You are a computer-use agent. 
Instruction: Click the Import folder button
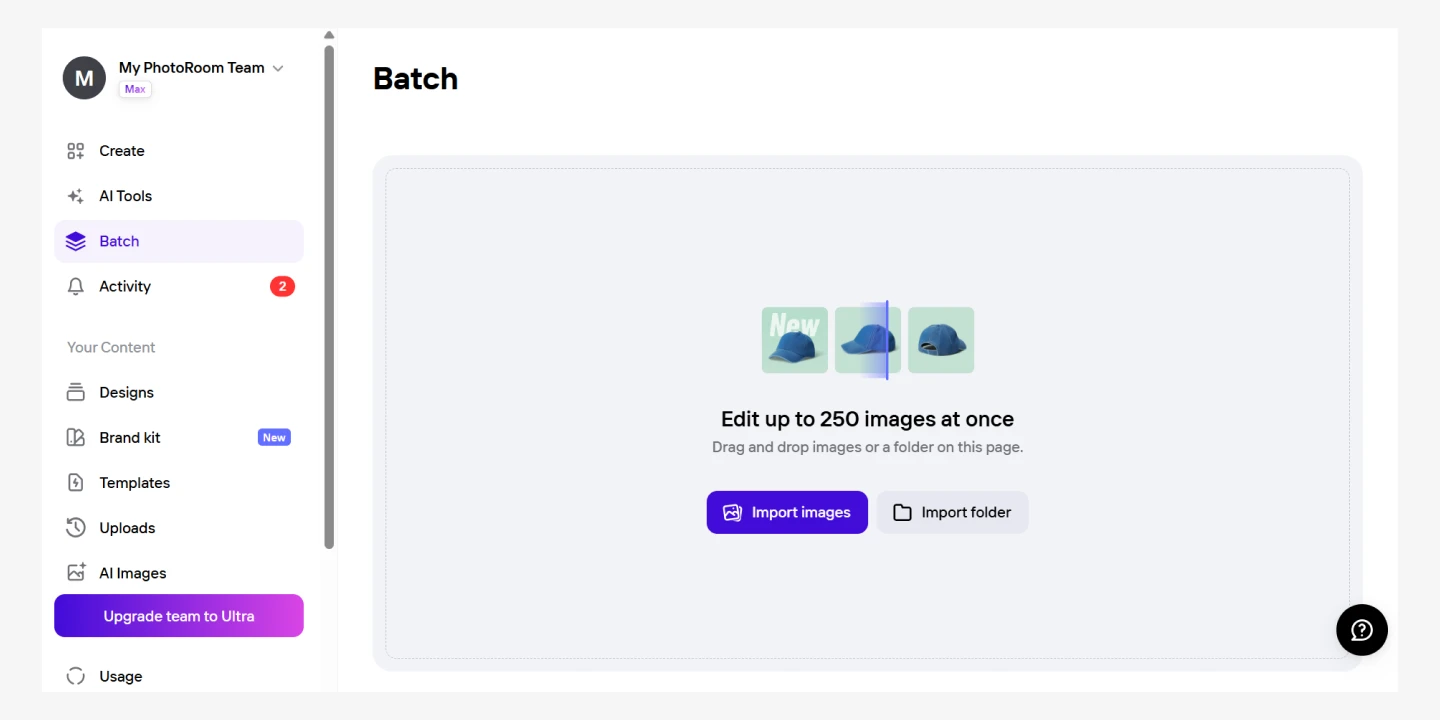[952, 512]
